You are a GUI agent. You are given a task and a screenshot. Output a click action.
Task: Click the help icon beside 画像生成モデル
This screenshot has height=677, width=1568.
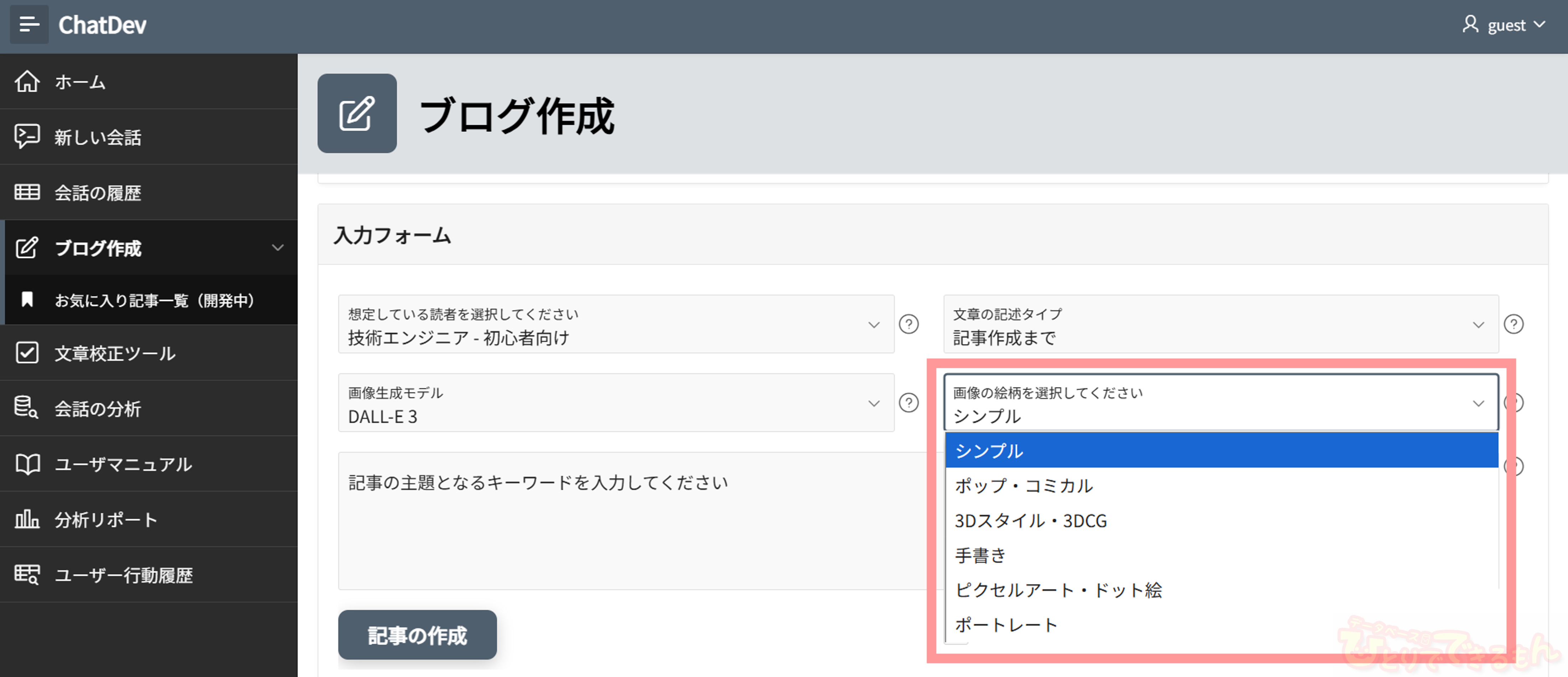point(909,403)
